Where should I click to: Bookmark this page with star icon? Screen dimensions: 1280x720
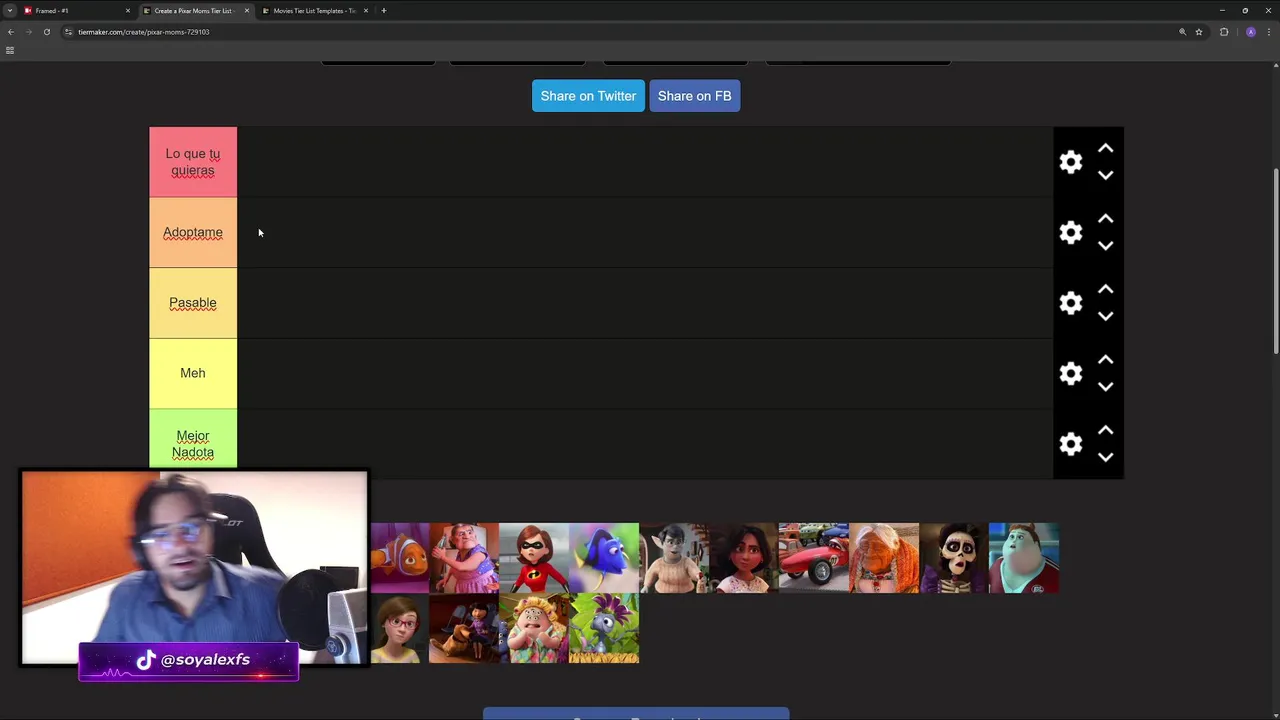[1199, 32]
